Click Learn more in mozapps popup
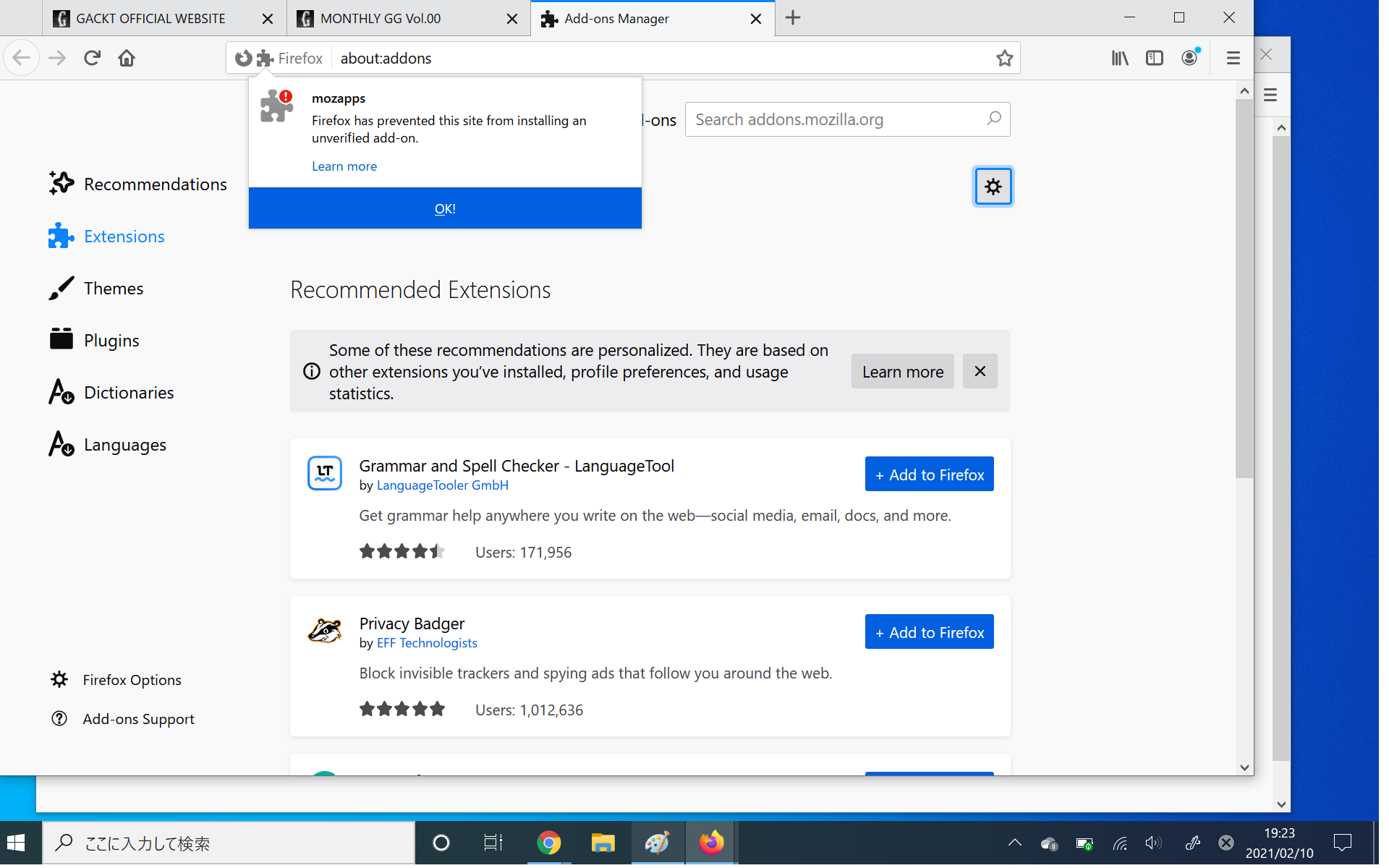This screenshot has width=1389, height=868. tap(344, 166)
